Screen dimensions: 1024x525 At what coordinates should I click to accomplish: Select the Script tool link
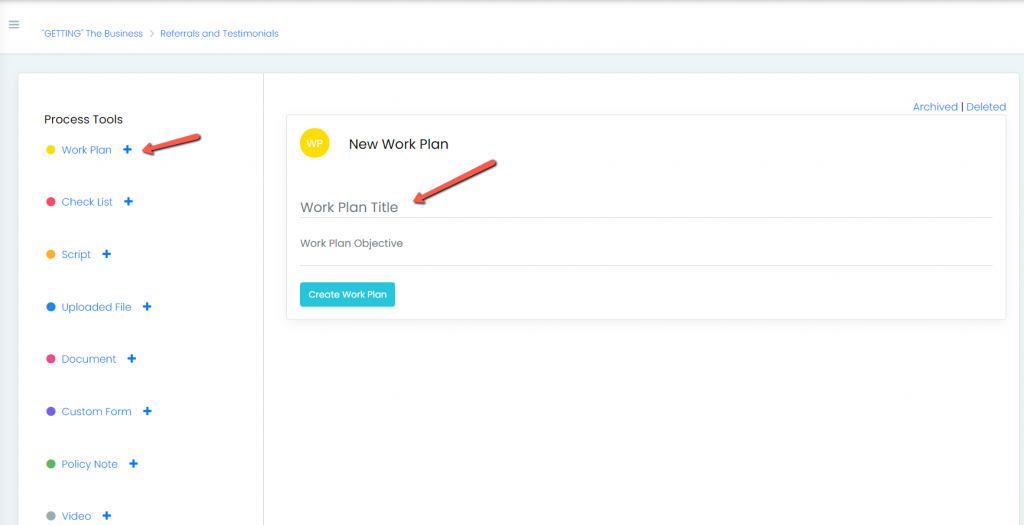click(76, 255)
